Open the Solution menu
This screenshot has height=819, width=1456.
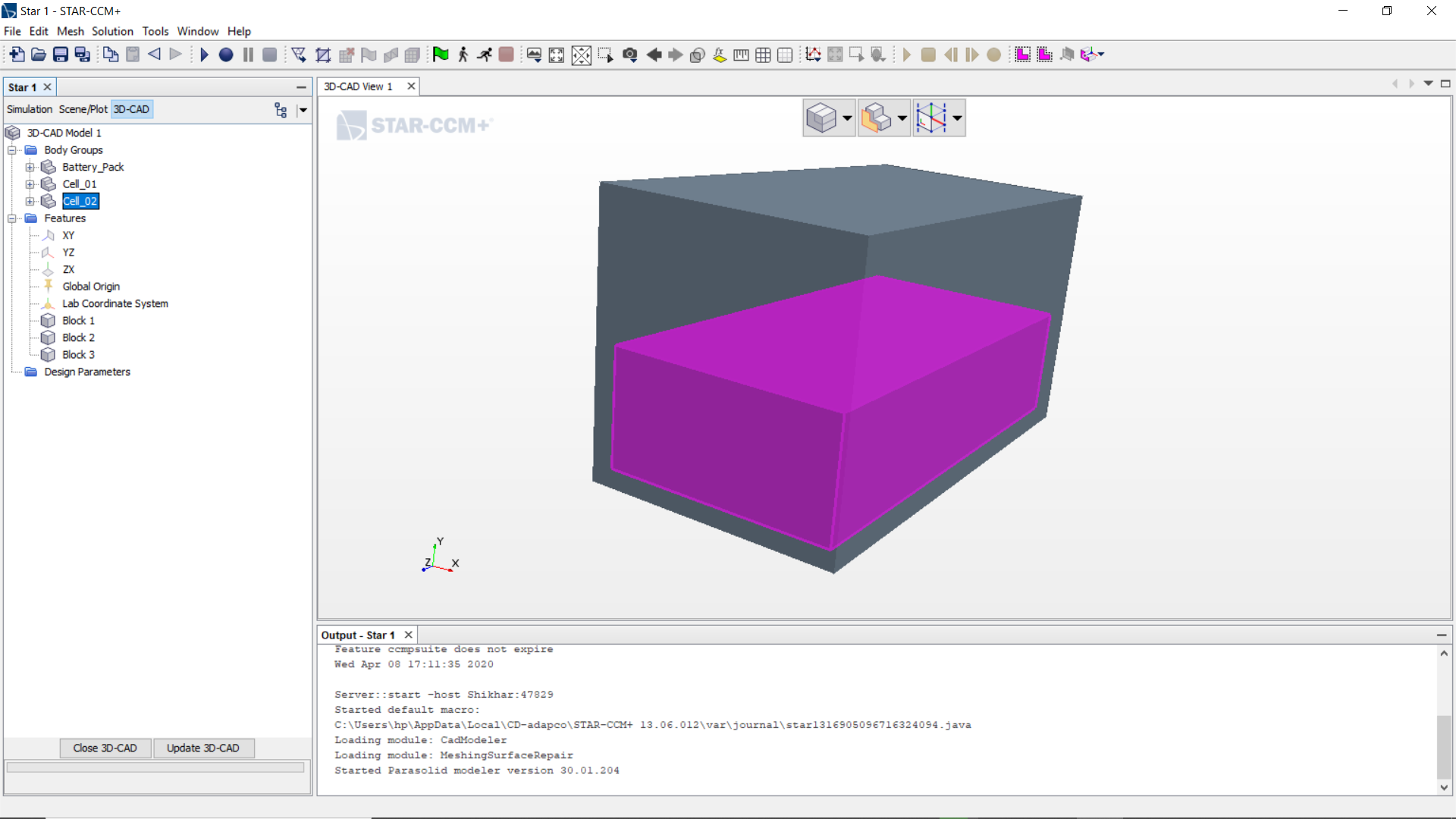[112, 31]
